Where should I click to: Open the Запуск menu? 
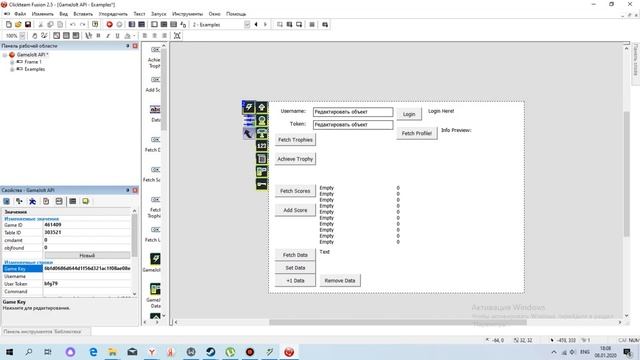[x=159, y=14]
